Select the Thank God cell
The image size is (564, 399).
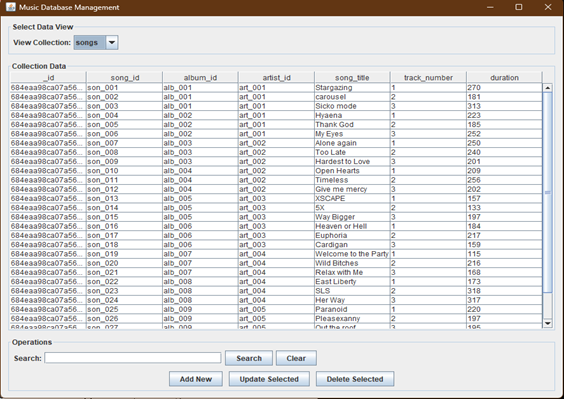352,125
